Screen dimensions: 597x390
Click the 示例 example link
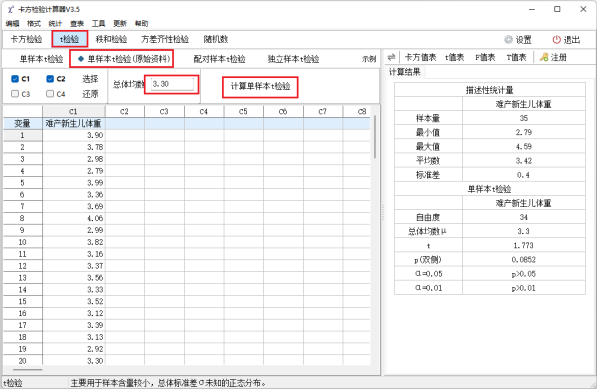pos(369,59)
